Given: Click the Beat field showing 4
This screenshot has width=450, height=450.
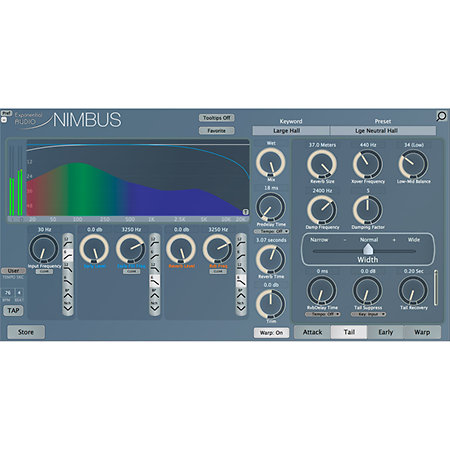Looking at the screenshot, I should point(19,293).
